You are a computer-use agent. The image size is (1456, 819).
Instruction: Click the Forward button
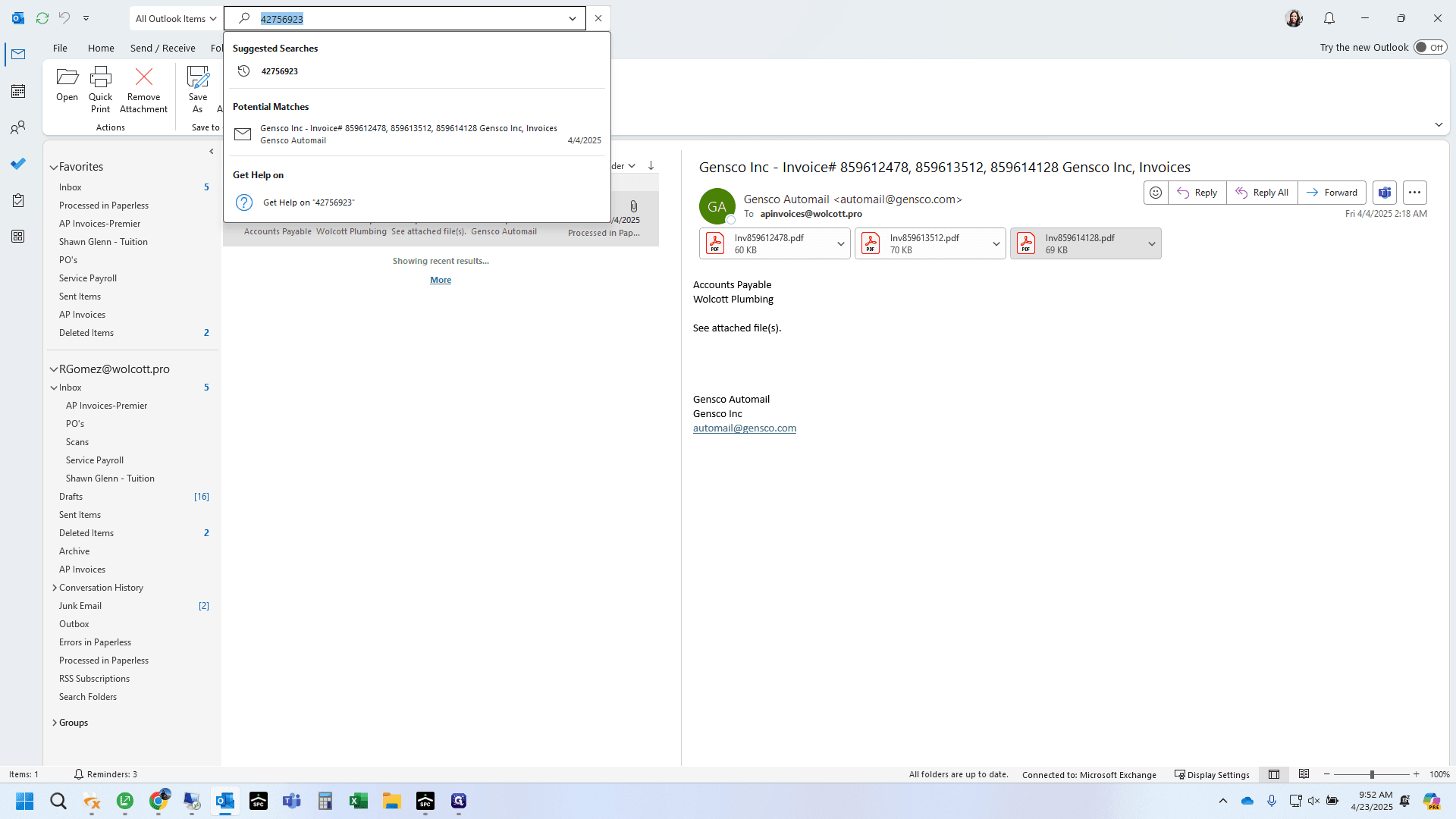tap(1332, 193)
